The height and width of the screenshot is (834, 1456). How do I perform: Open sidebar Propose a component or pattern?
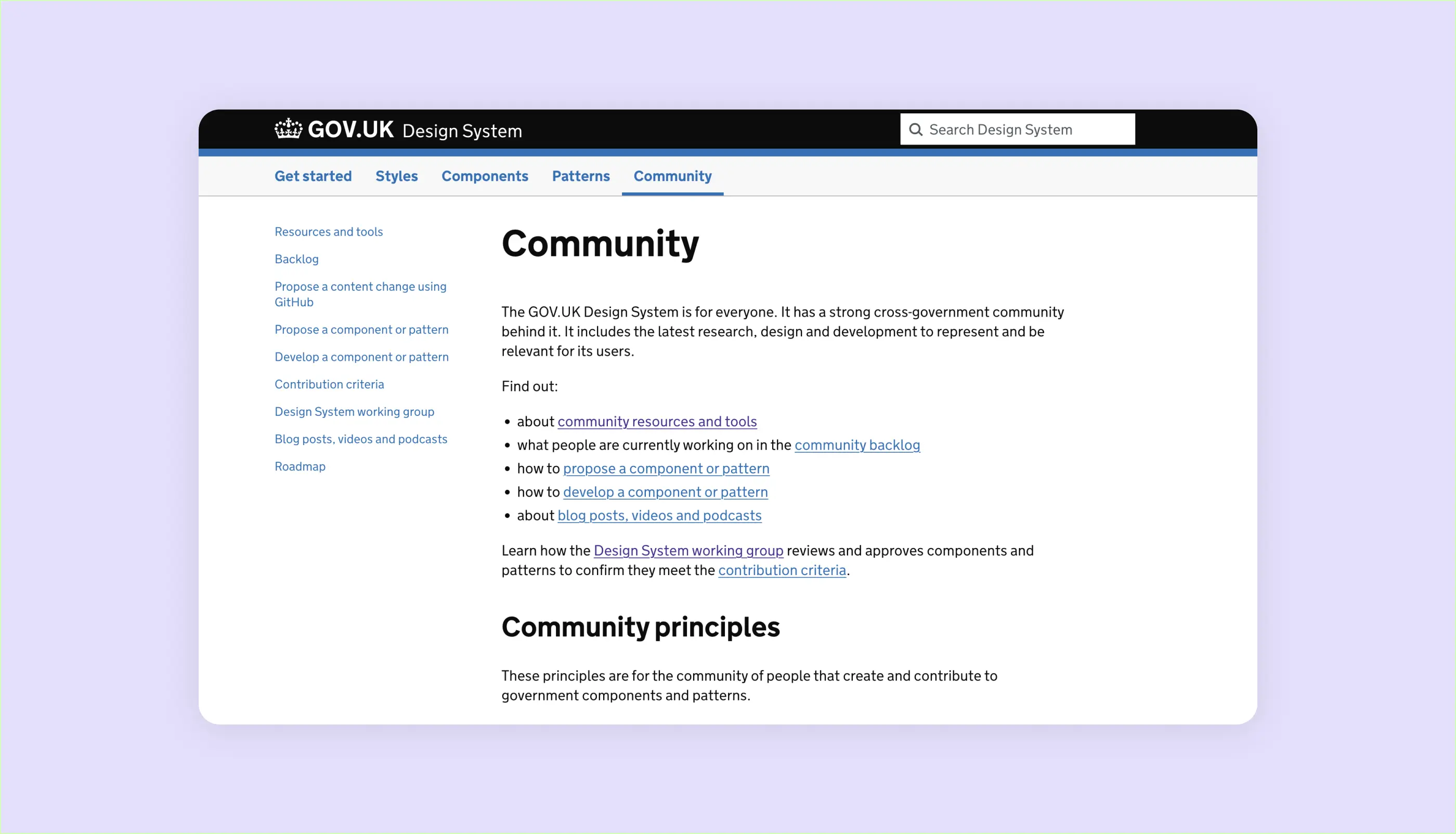pos(361,329)
